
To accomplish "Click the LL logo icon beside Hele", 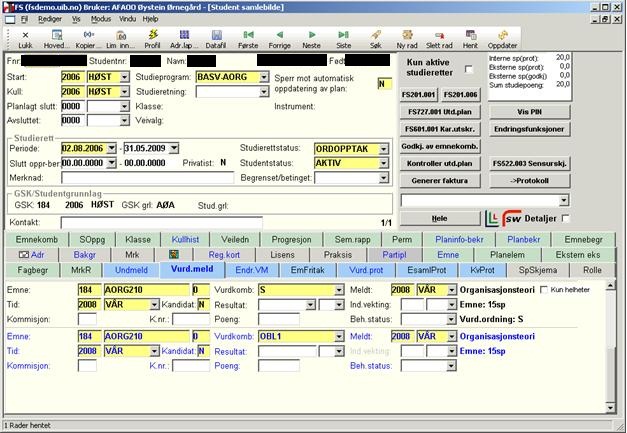I will [491, 218].
